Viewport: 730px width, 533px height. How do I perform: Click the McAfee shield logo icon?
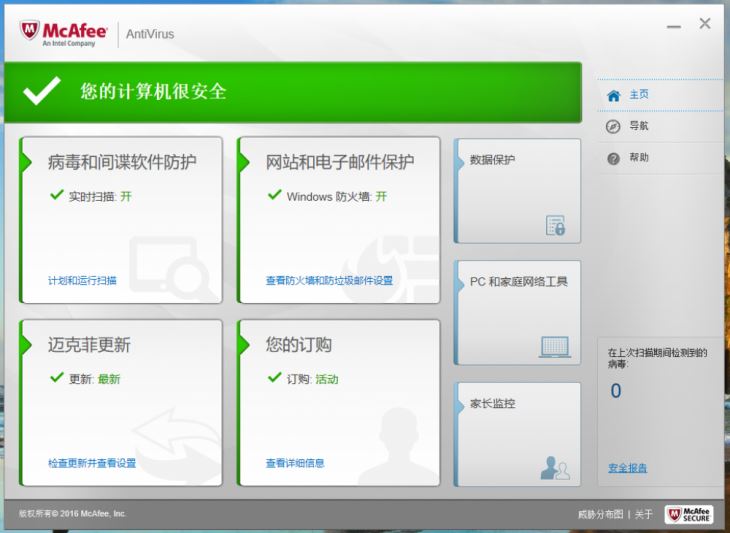pyautogui.click(x=29, y=31)
